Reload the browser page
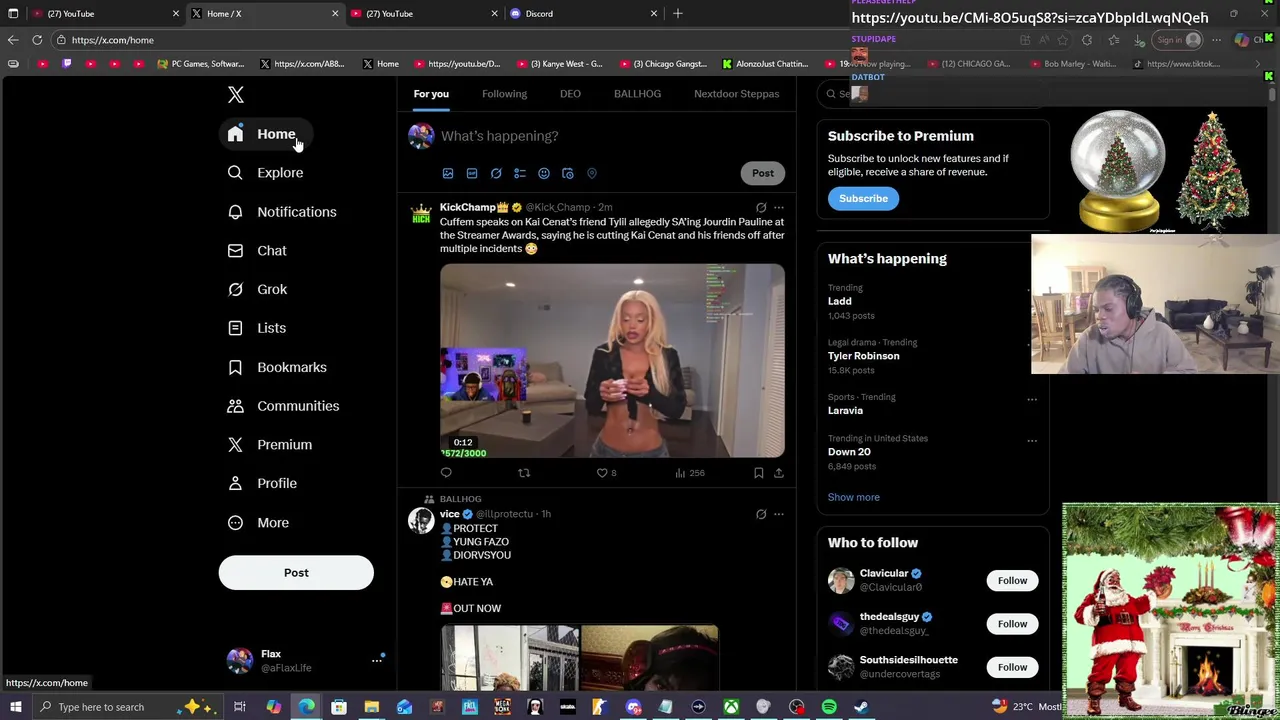This screenshot has width=1280, height=720. [37, 40]
